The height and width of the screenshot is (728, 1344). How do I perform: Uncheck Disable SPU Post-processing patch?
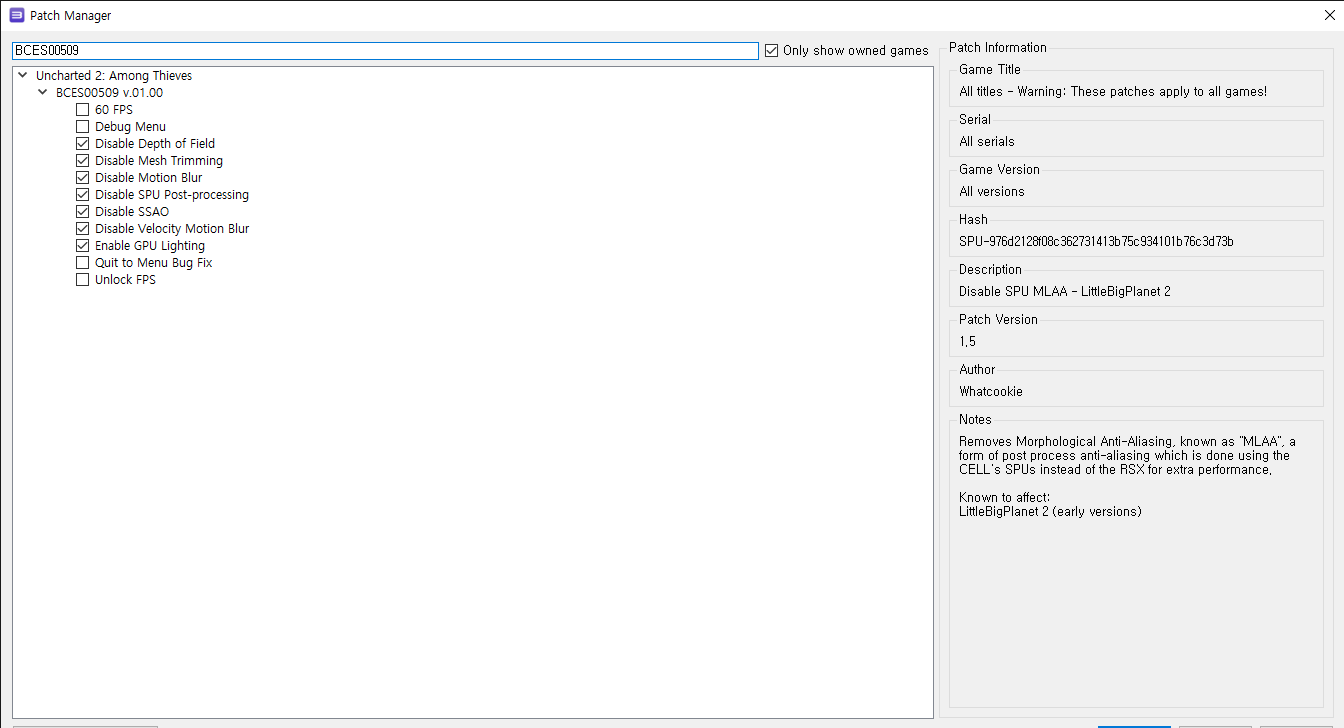pos(83,195)
